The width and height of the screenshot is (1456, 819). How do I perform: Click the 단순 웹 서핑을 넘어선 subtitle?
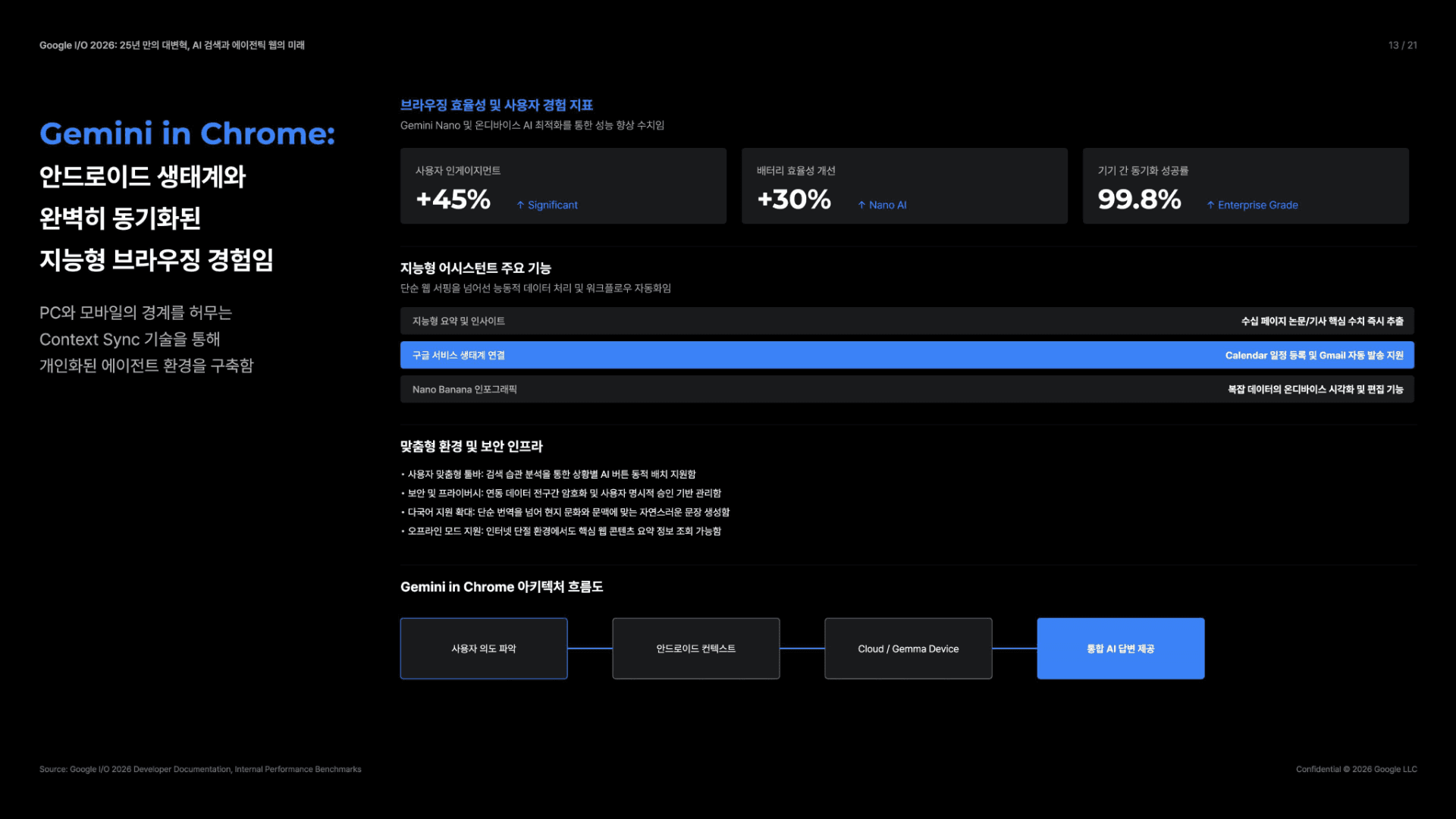coord(535,288)
